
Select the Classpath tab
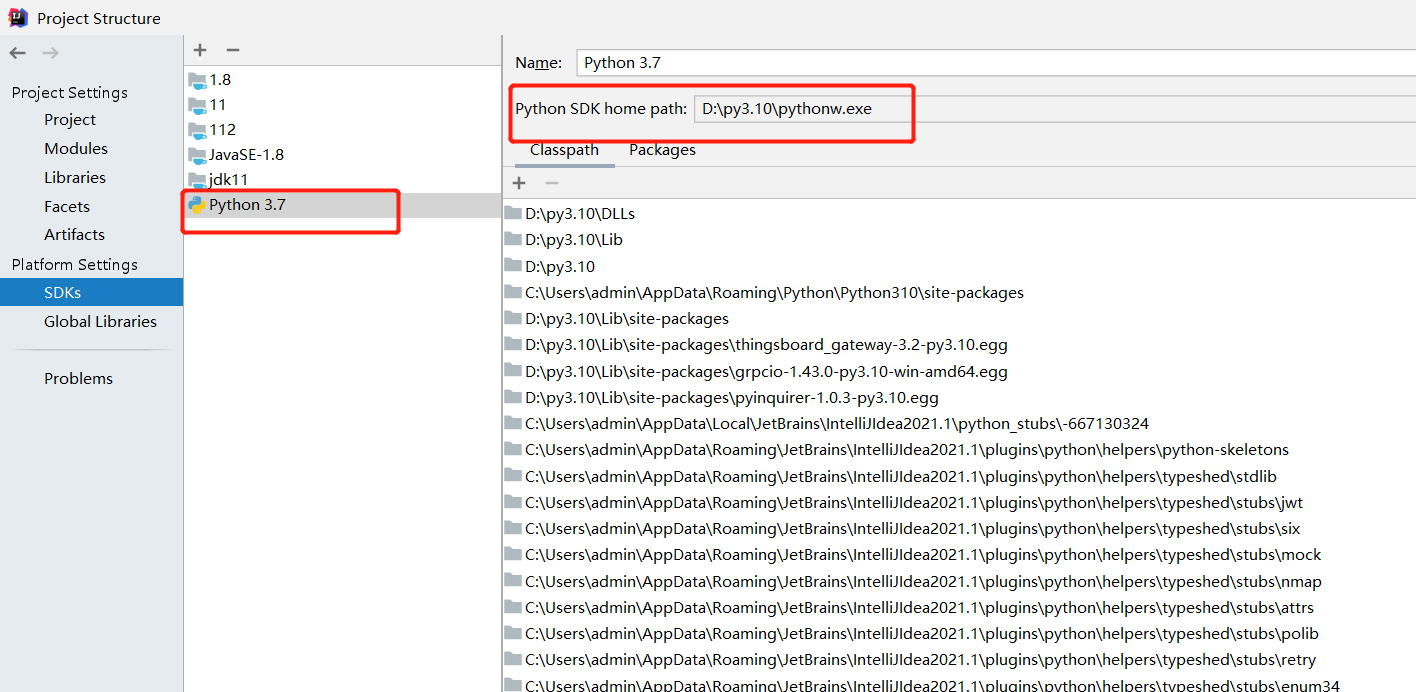click(564, 149)
